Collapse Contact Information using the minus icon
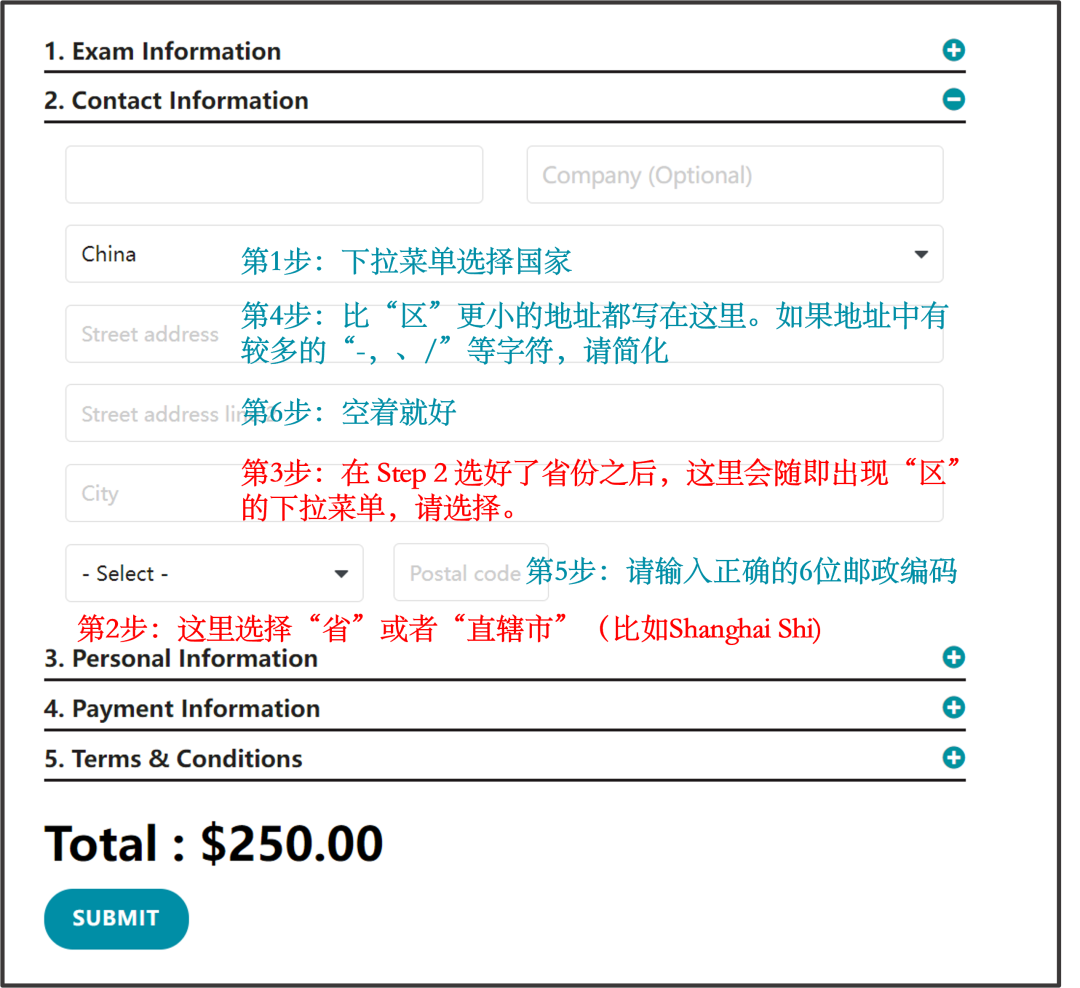The height and width of the screenshot is (988, 1080). click(x=953, y=100)
